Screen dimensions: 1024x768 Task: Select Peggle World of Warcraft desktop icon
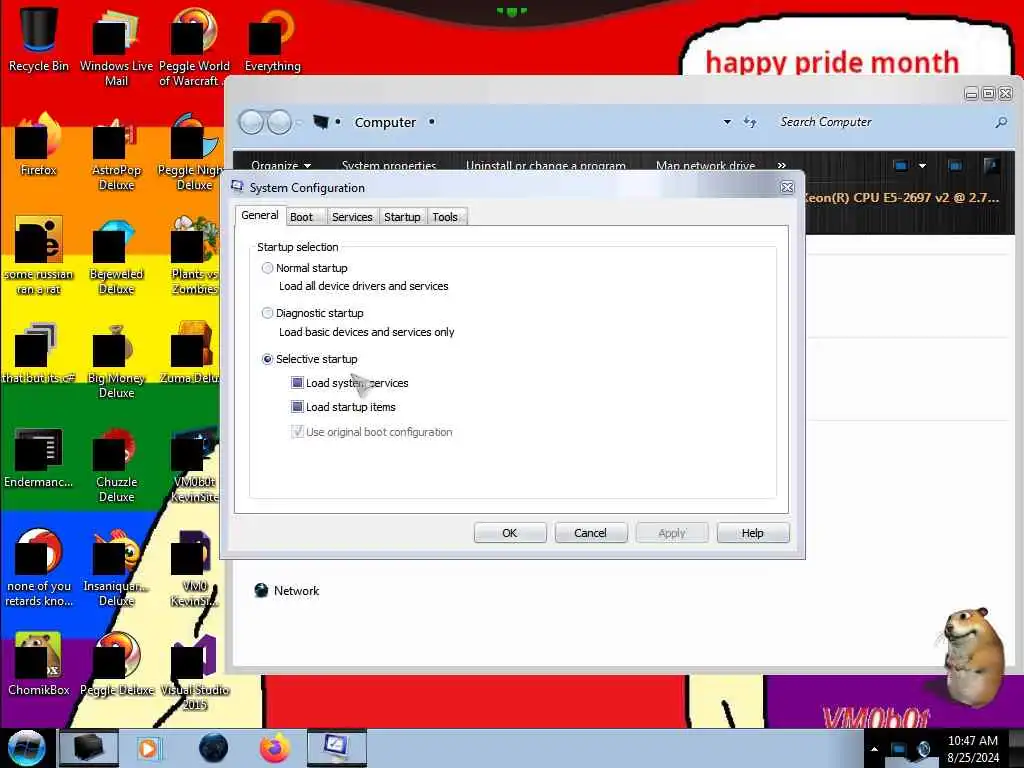[194, 48]
